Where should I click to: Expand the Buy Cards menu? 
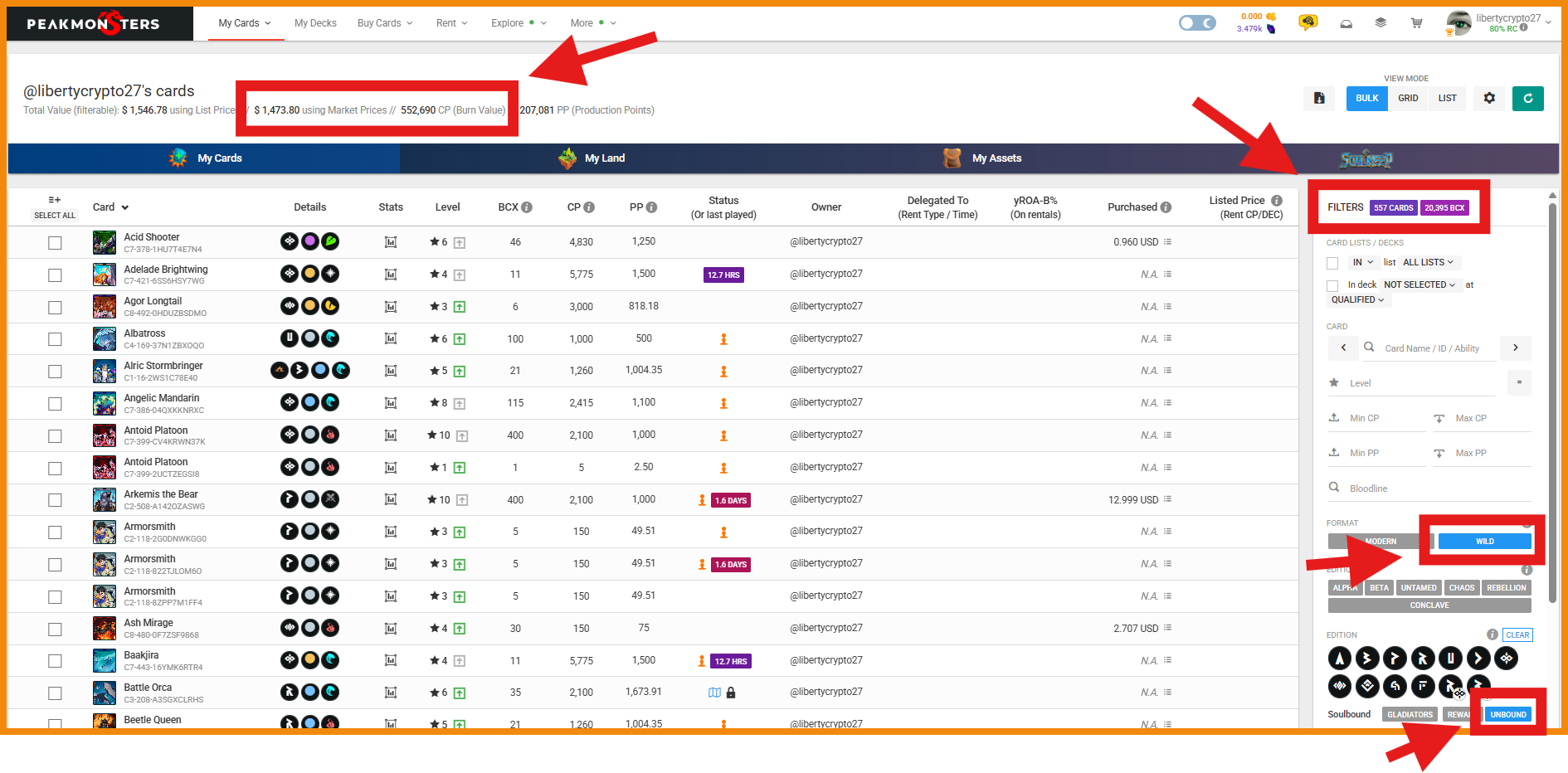point(385,23)
